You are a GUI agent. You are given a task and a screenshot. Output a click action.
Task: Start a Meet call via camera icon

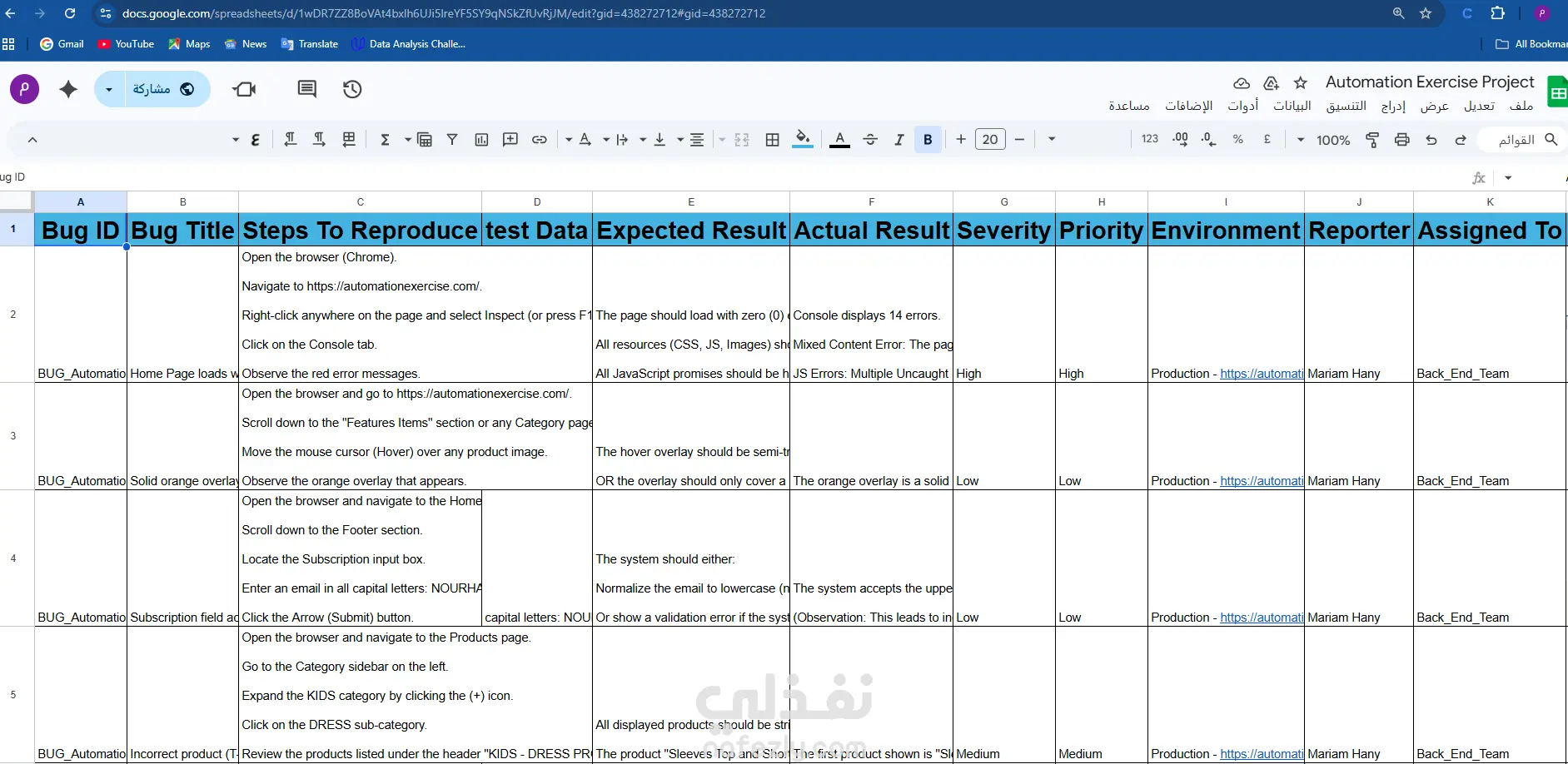[245, 89]
